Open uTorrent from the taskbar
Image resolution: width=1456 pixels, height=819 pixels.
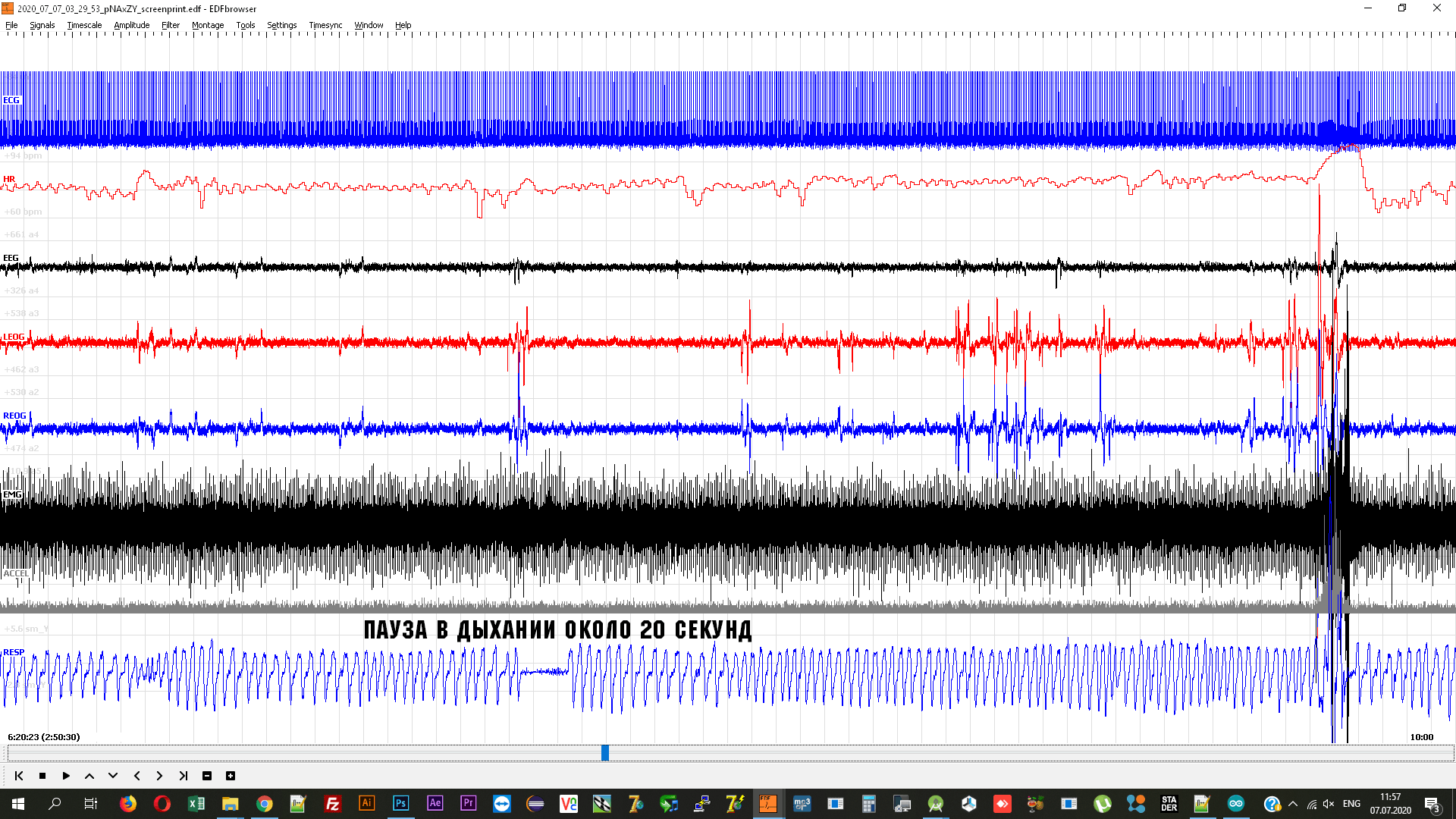point(1103,804)
